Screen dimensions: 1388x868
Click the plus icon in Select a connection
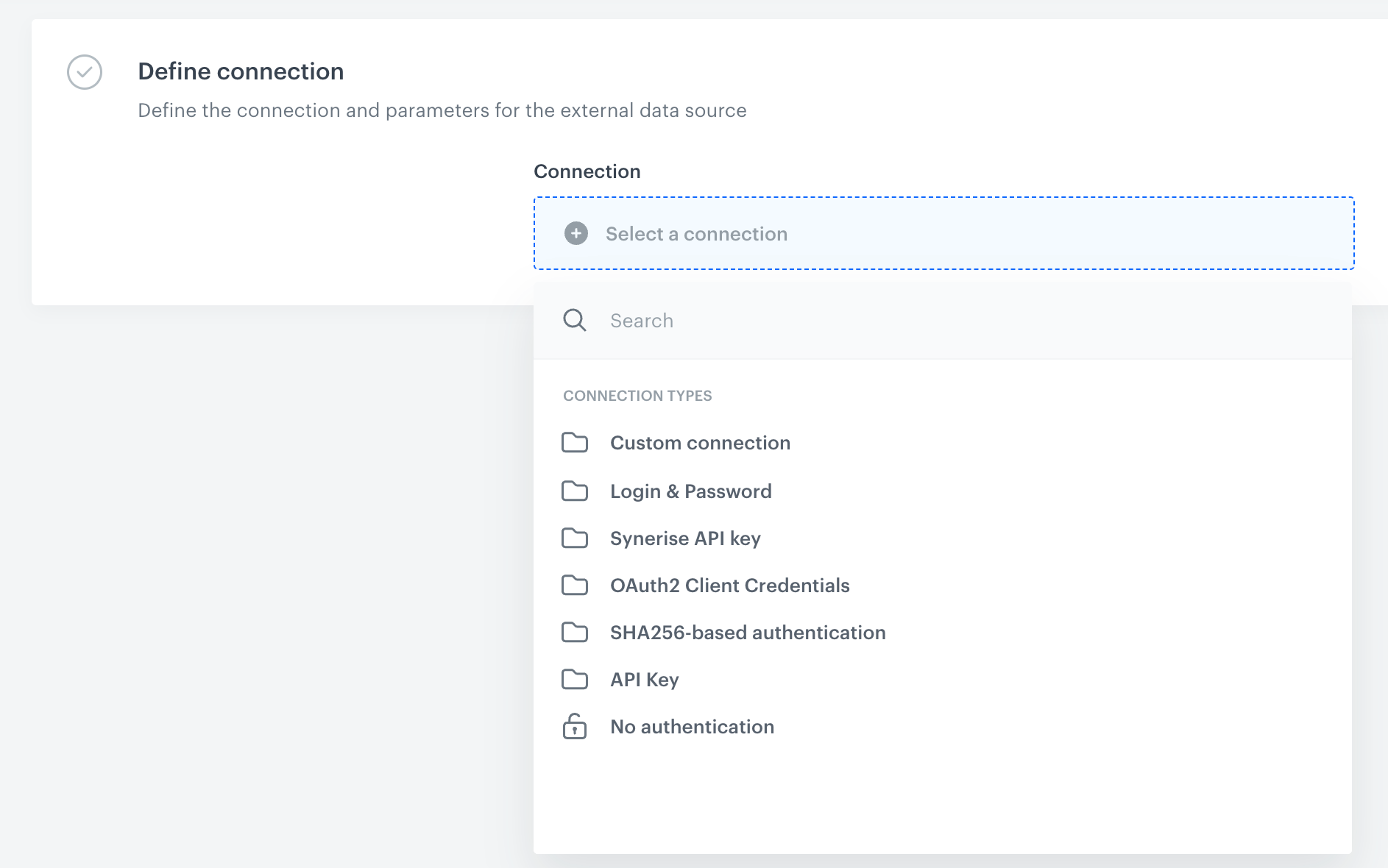pos(576,233)
